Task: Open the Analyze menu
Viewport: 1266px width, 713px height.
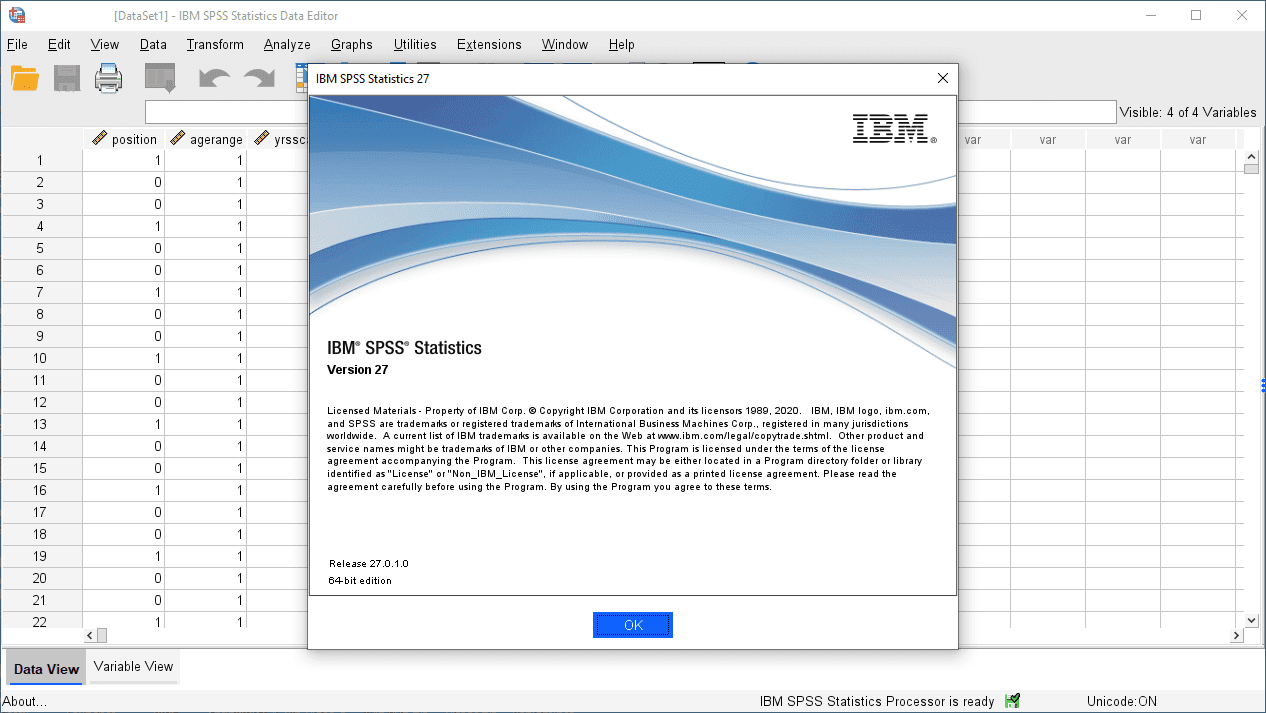Action: click(287, 44)
